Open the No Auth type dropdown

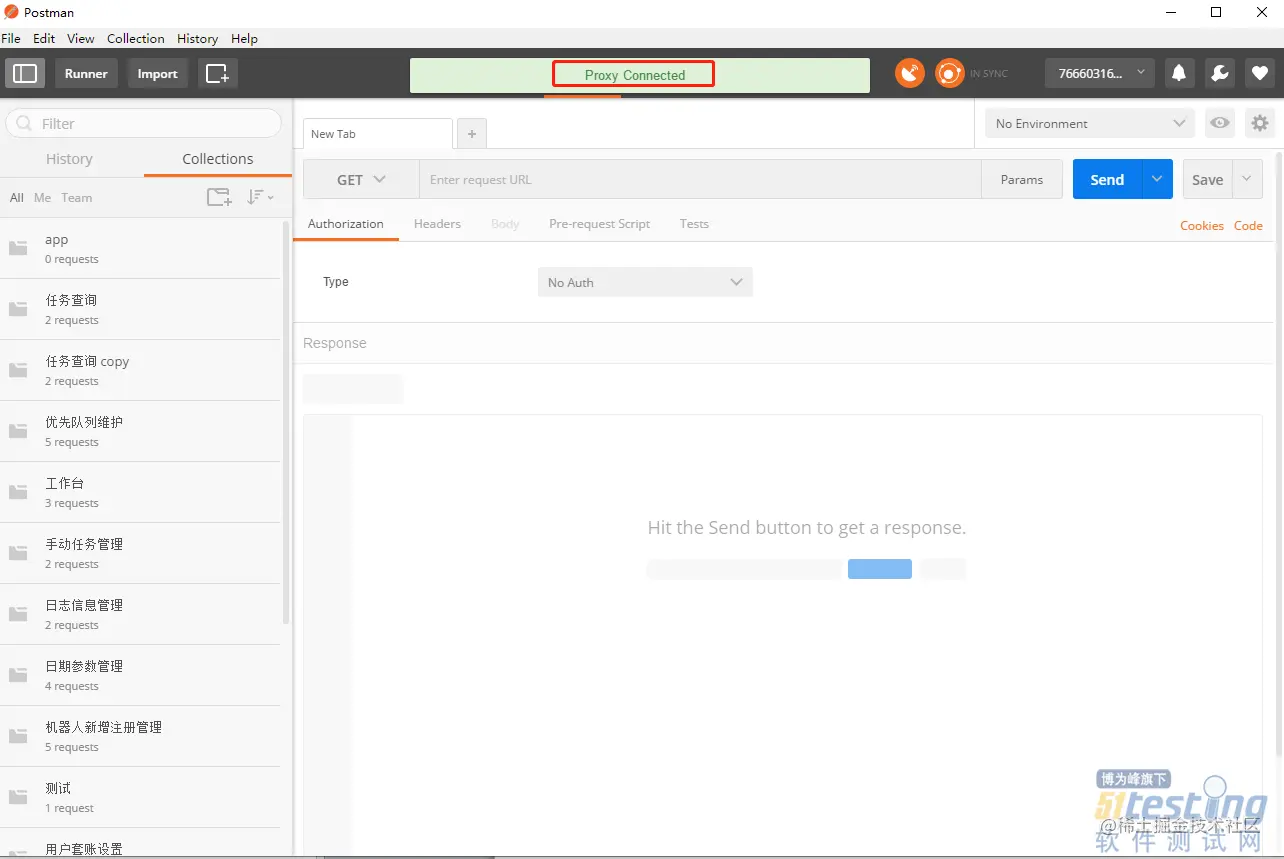[645, 282]
